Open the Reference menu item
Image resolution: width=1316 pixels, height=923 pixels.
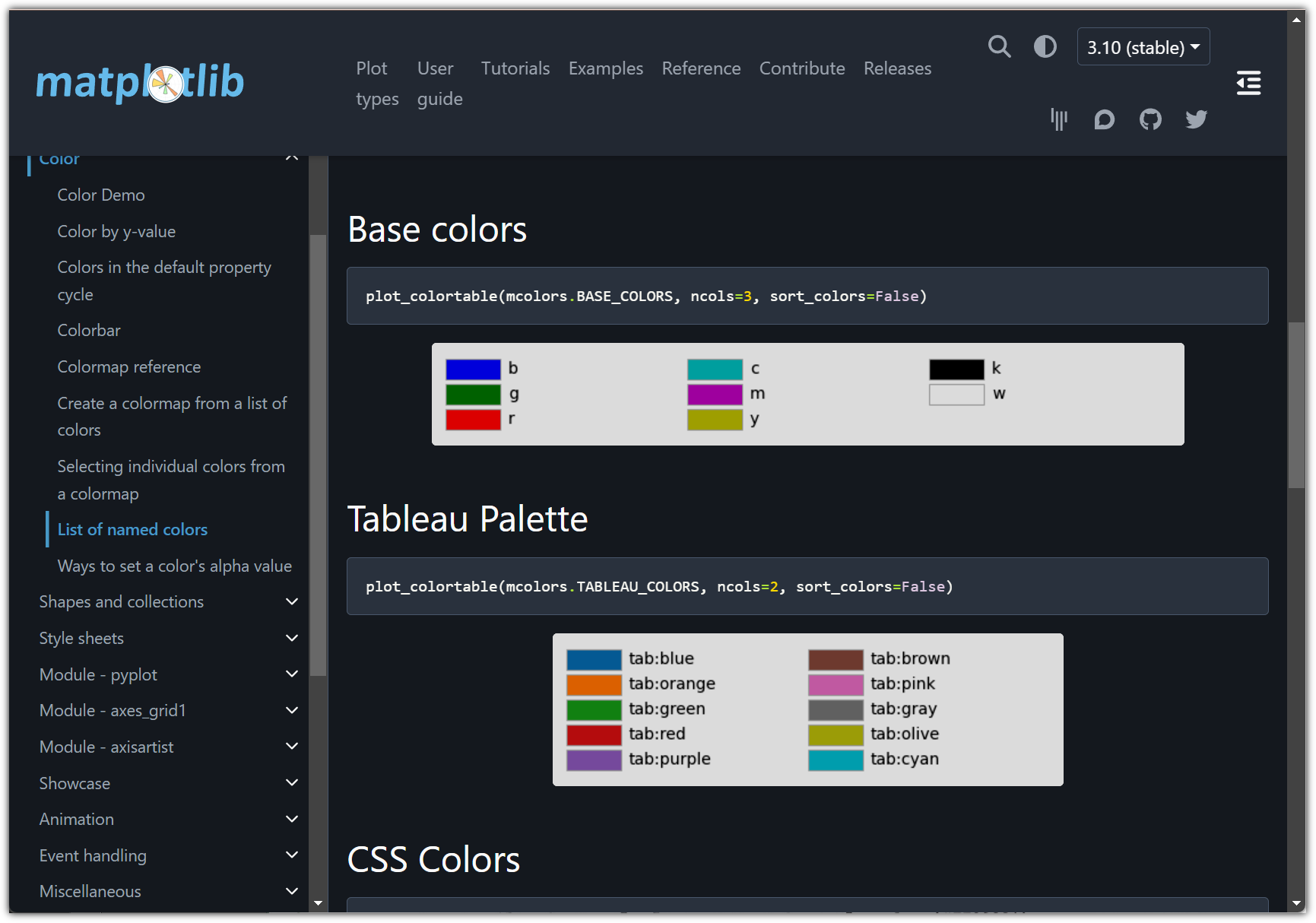pyautogui.click(x=701, y=68)
